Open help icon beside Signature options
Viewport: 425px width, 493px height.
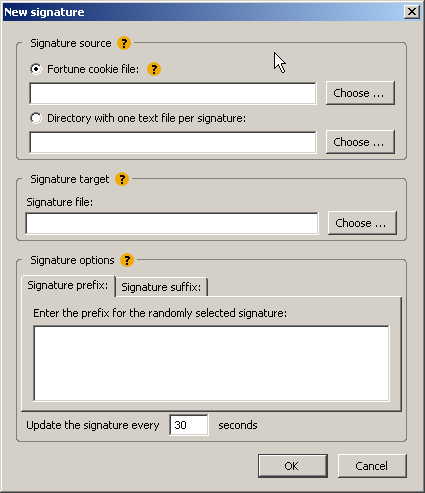[127, 260]
